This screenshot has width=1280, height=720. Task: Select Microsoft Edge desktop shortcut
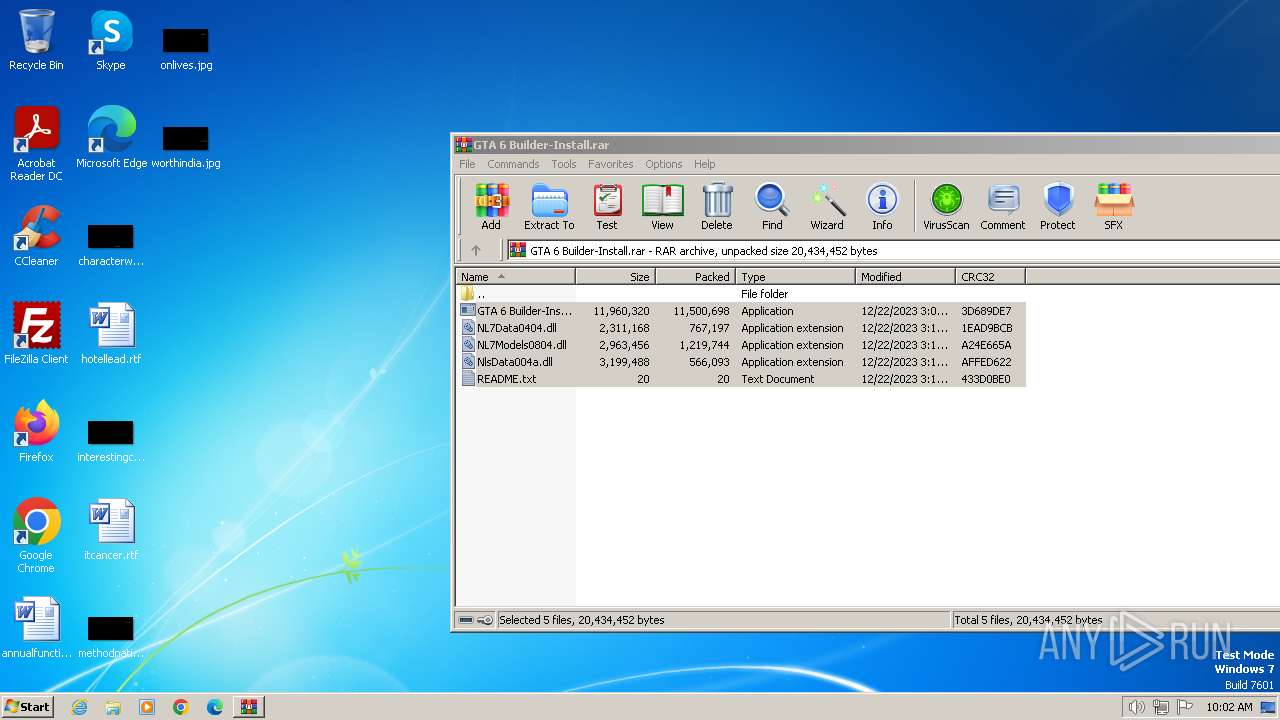(x=111, y=138)
